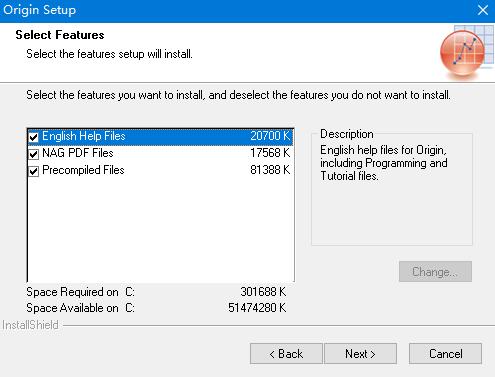Close the Origin Setup window
The width and height of the screenshot is (495, 377).
point(483,10)
